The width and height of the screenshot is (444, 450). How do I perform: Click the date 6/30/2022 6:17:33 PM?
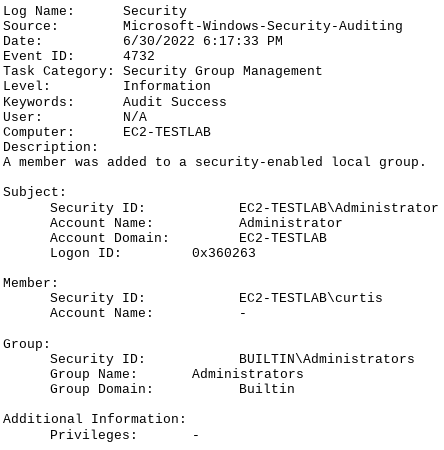203,41
